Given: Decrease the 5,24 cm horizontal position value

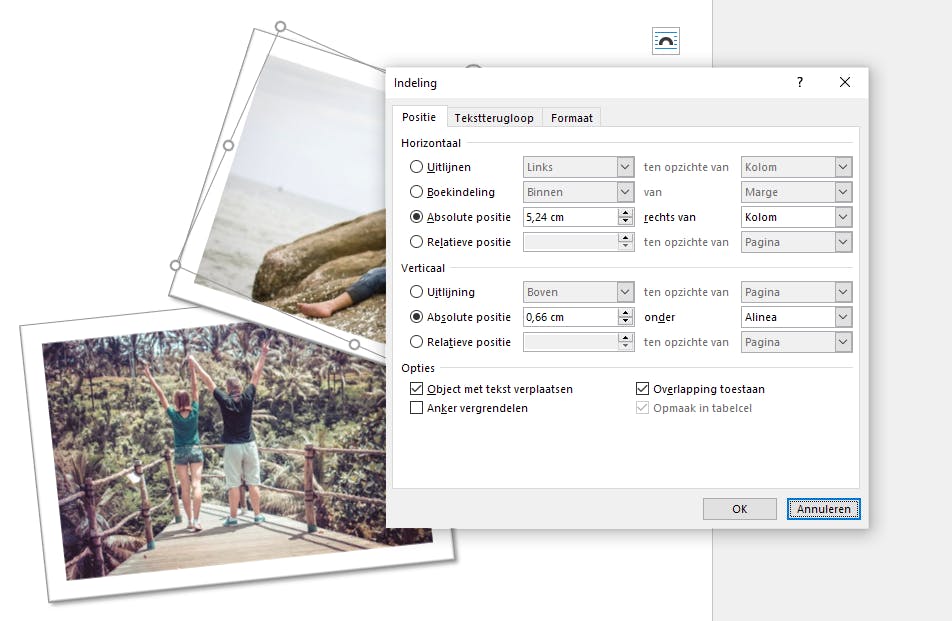Looking at the screenshot, I should click(x=625, y=222).
